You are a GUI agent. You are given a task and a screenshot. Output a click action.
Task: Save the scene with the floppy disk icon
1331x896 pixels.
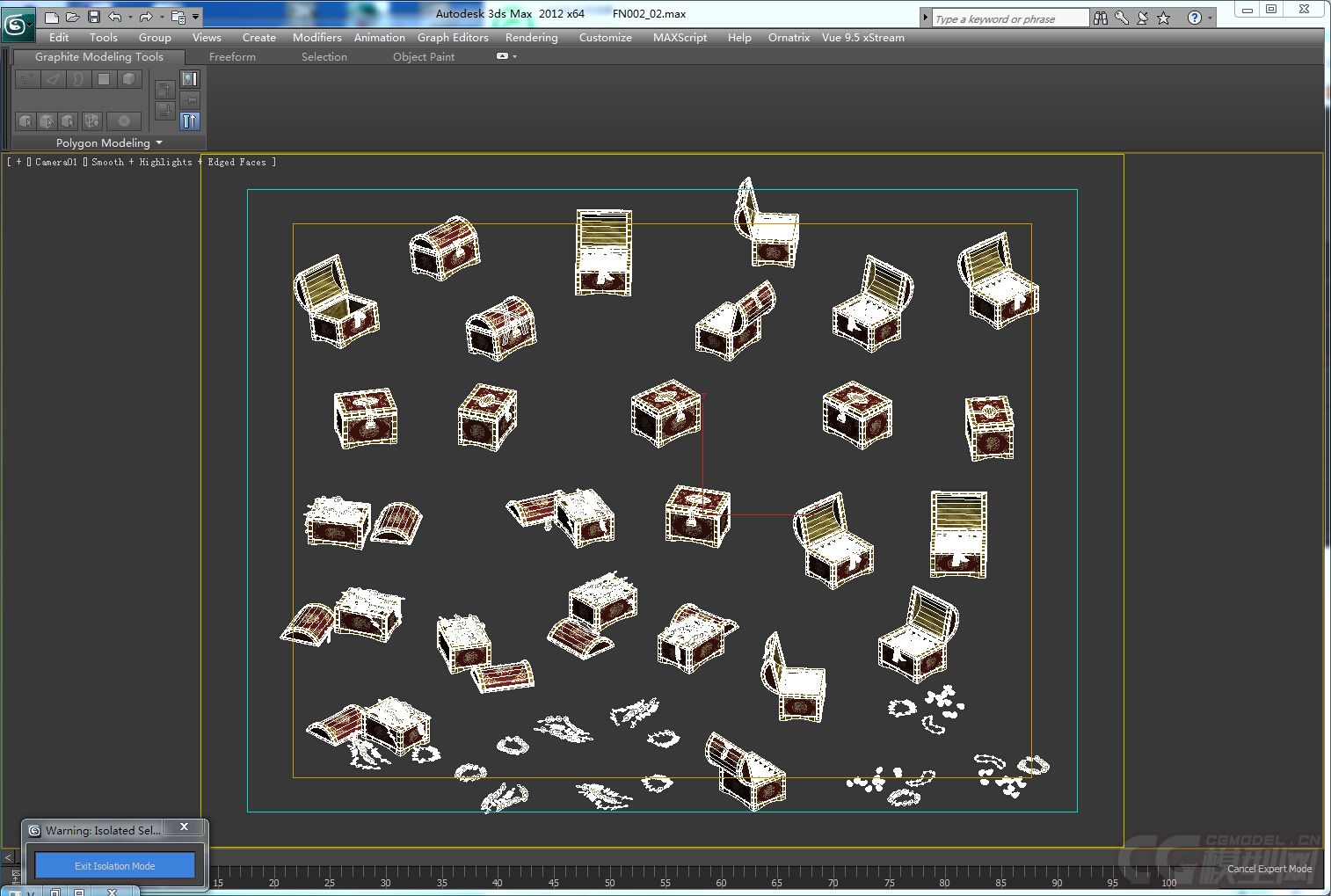tap(94, 17)
